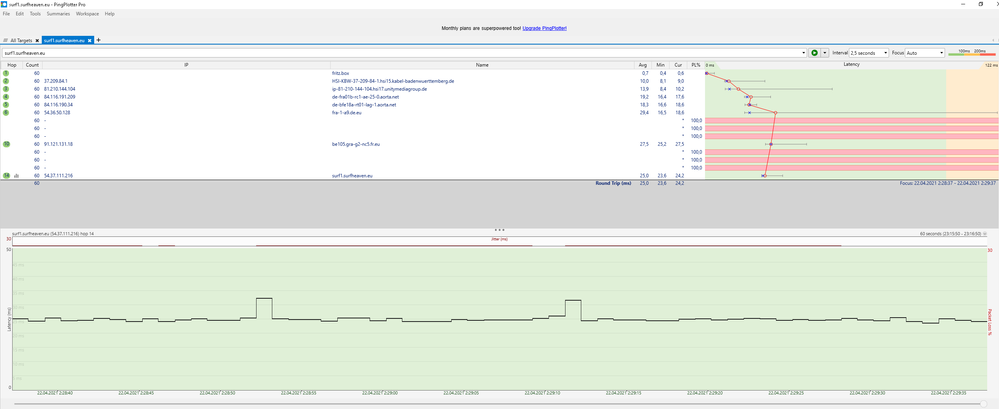Open the dropdown arrow beside the play button

tap(824, 53)
